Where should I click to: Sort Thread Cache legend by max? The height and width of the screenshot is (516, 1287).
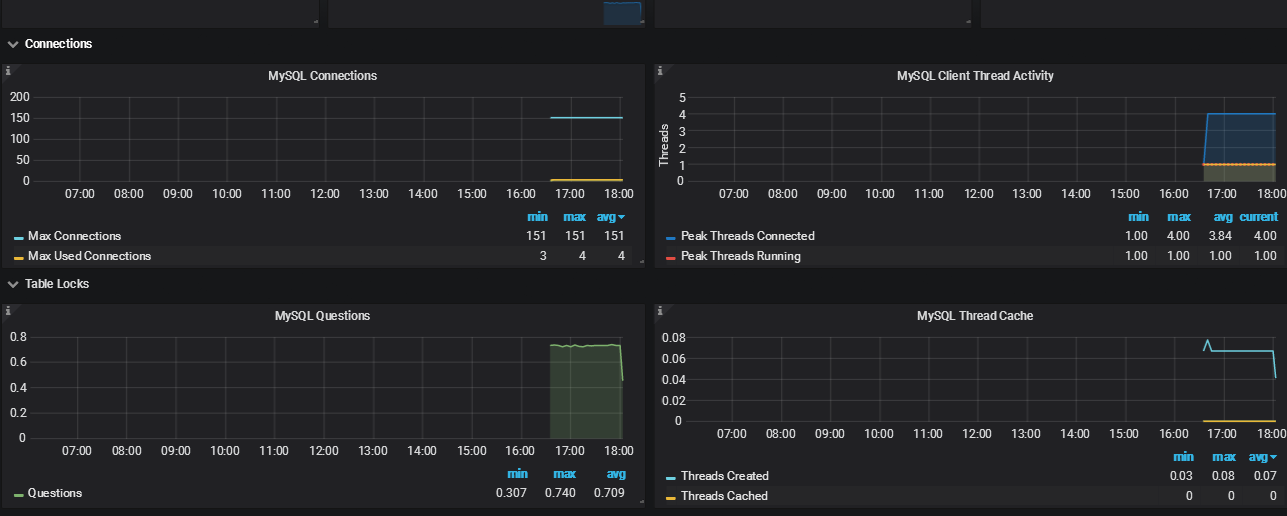tap(1224, 457)
